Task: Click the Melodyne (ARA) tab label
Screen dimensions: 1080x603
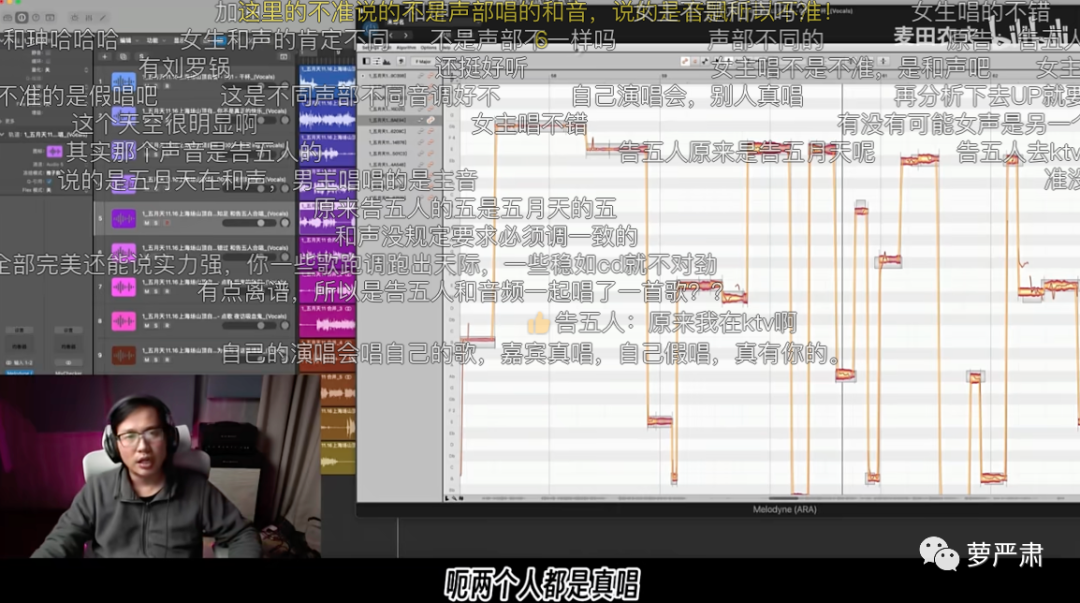Action: click(785, 510)
